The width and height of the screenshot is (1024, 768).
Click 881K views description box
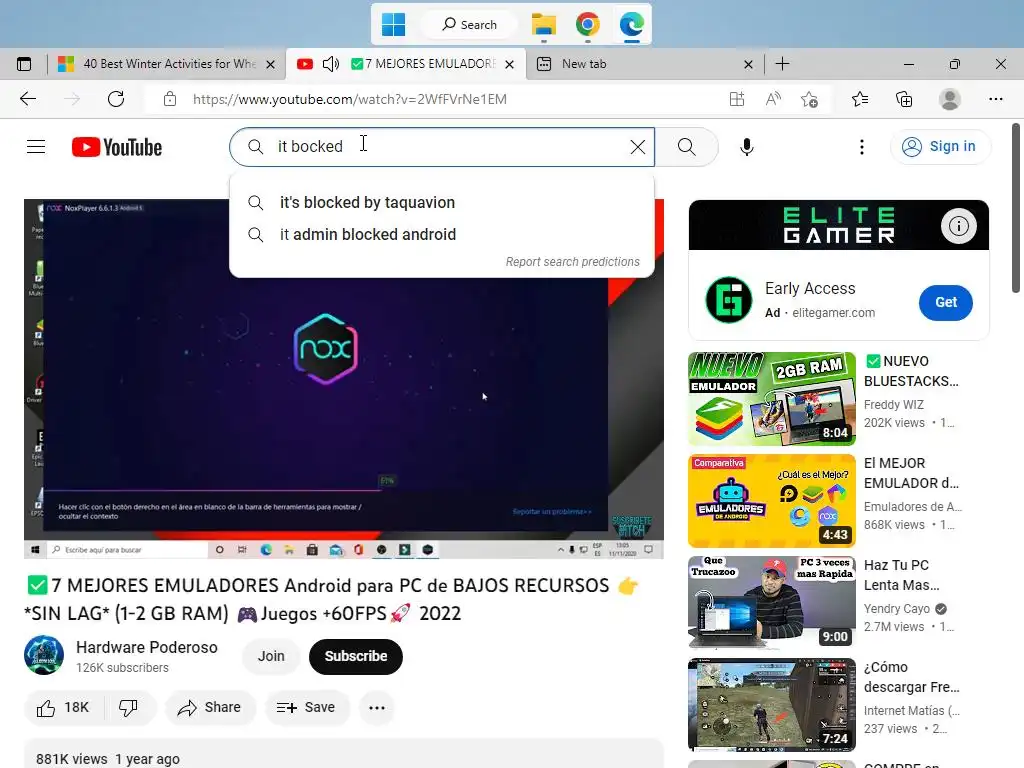[344, 754]
